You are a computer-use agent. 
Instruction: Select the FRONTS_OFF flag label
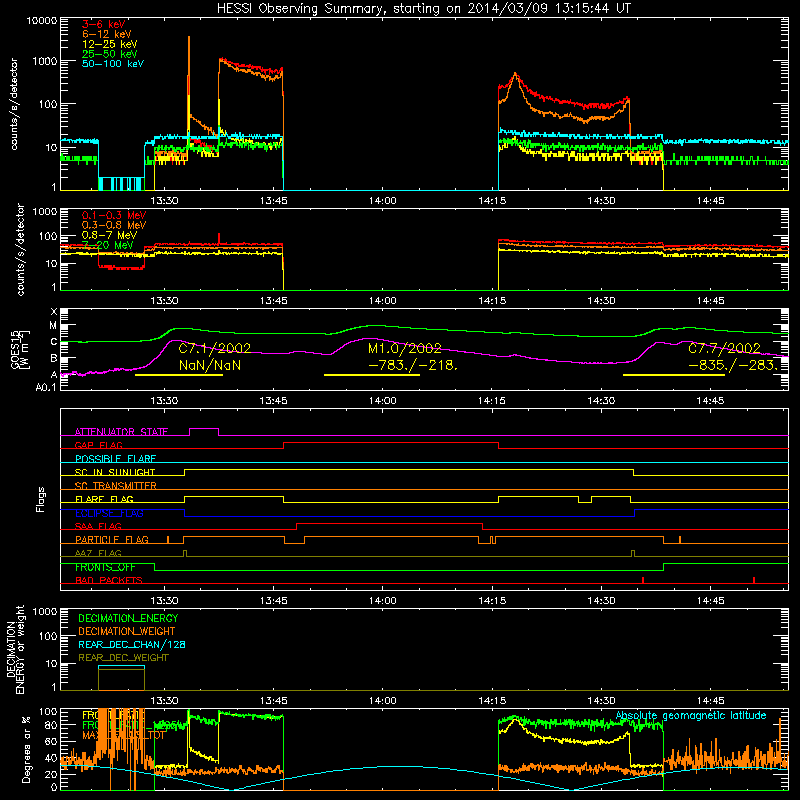pyautogui.click(x=105, y=567)
